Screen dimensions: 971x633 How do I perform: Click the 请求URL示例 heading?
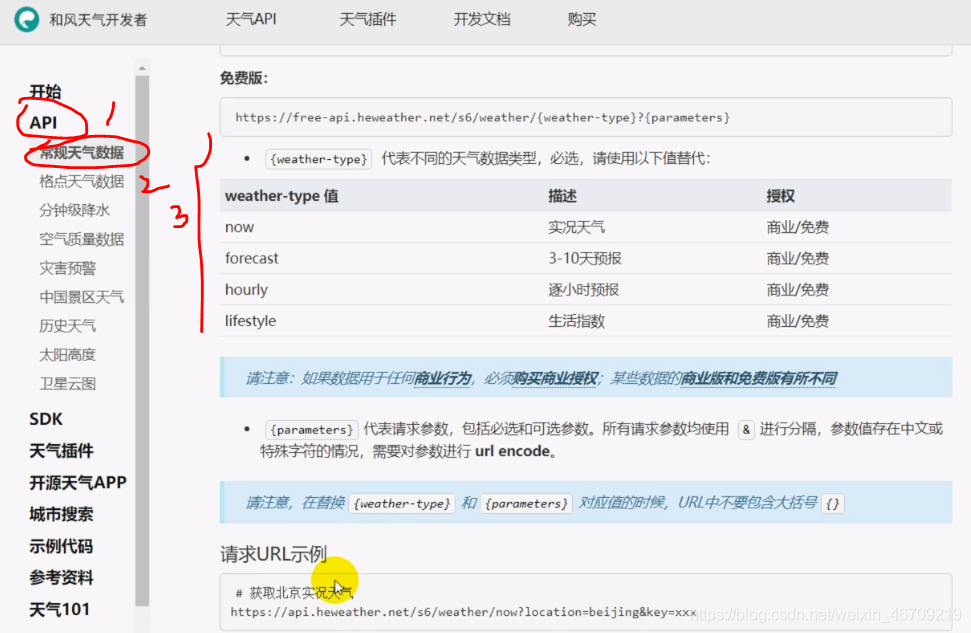(273, 554)
